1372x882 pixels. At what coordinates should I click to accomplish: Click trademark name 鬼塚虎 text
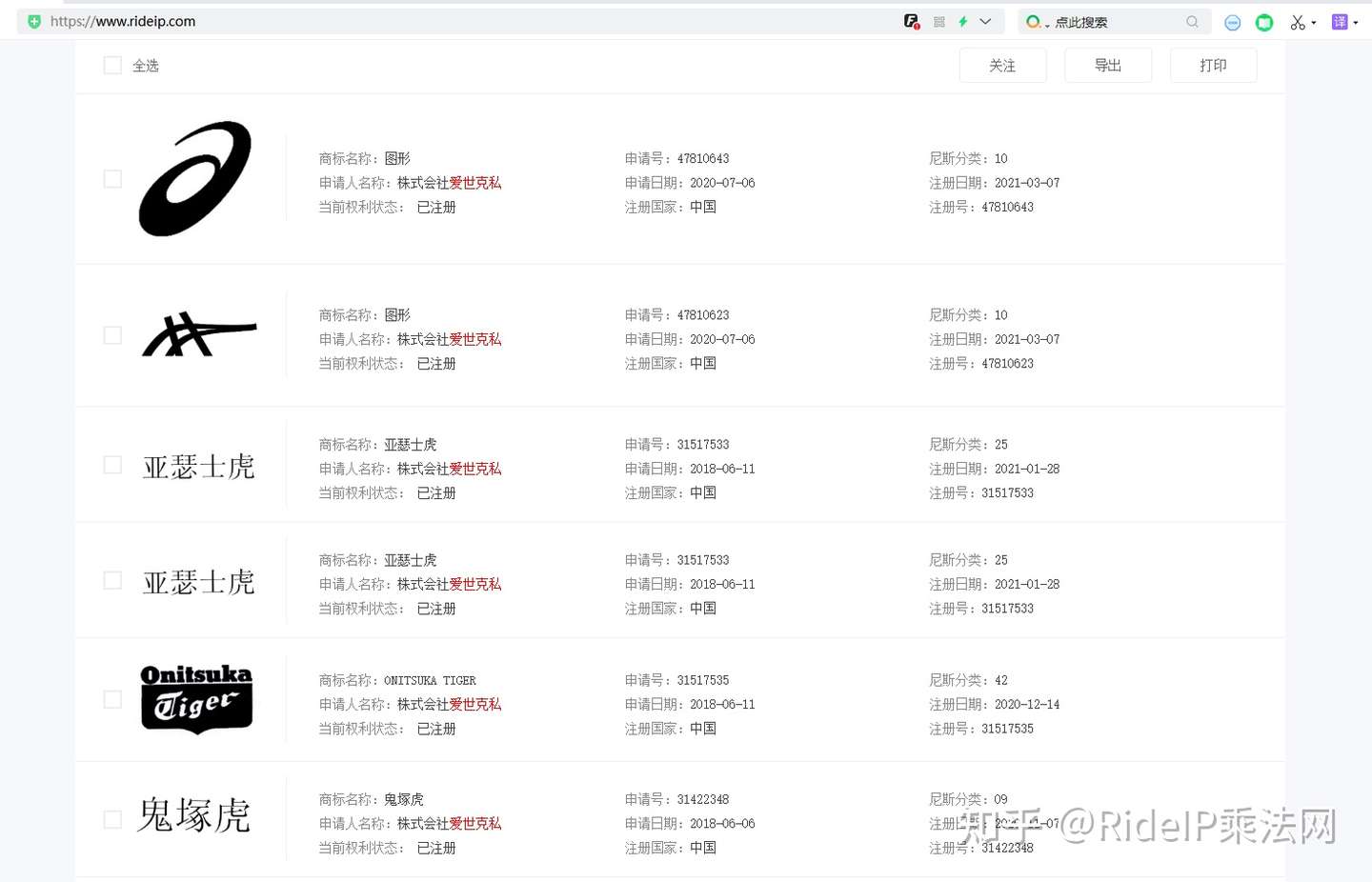click(404, 800)
